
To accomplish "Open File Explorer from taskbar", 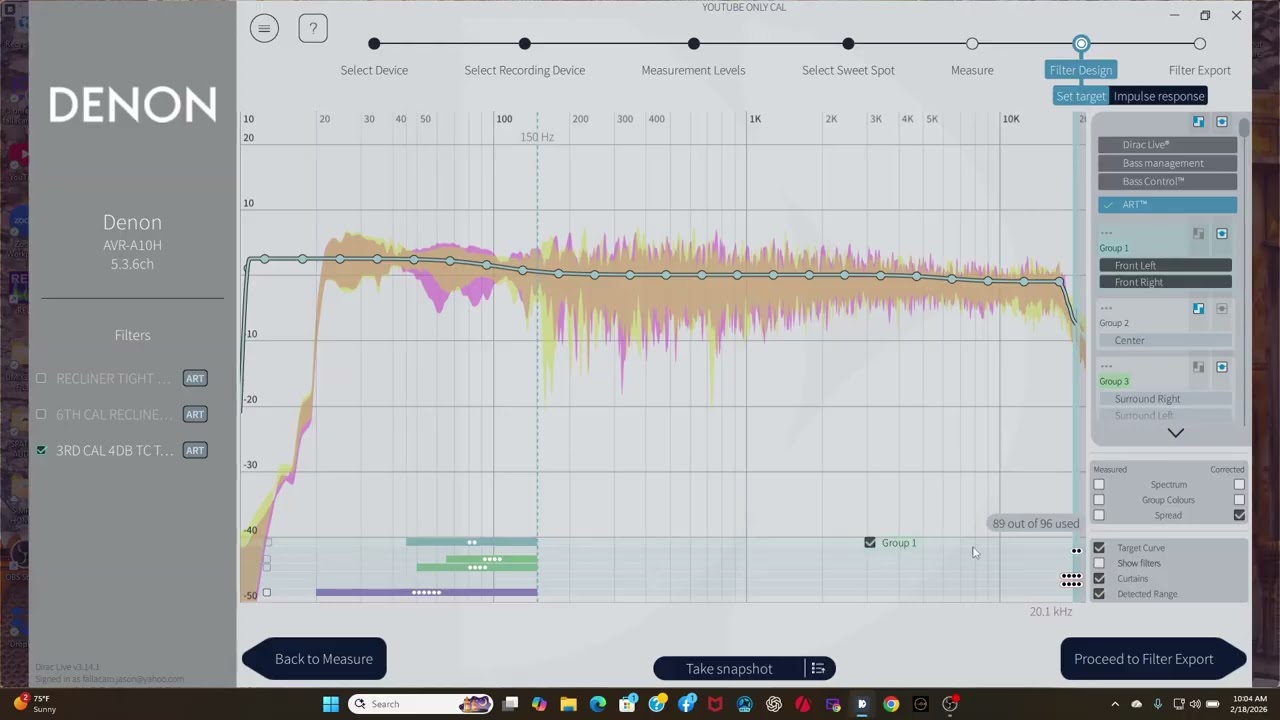I will (568, 704).
